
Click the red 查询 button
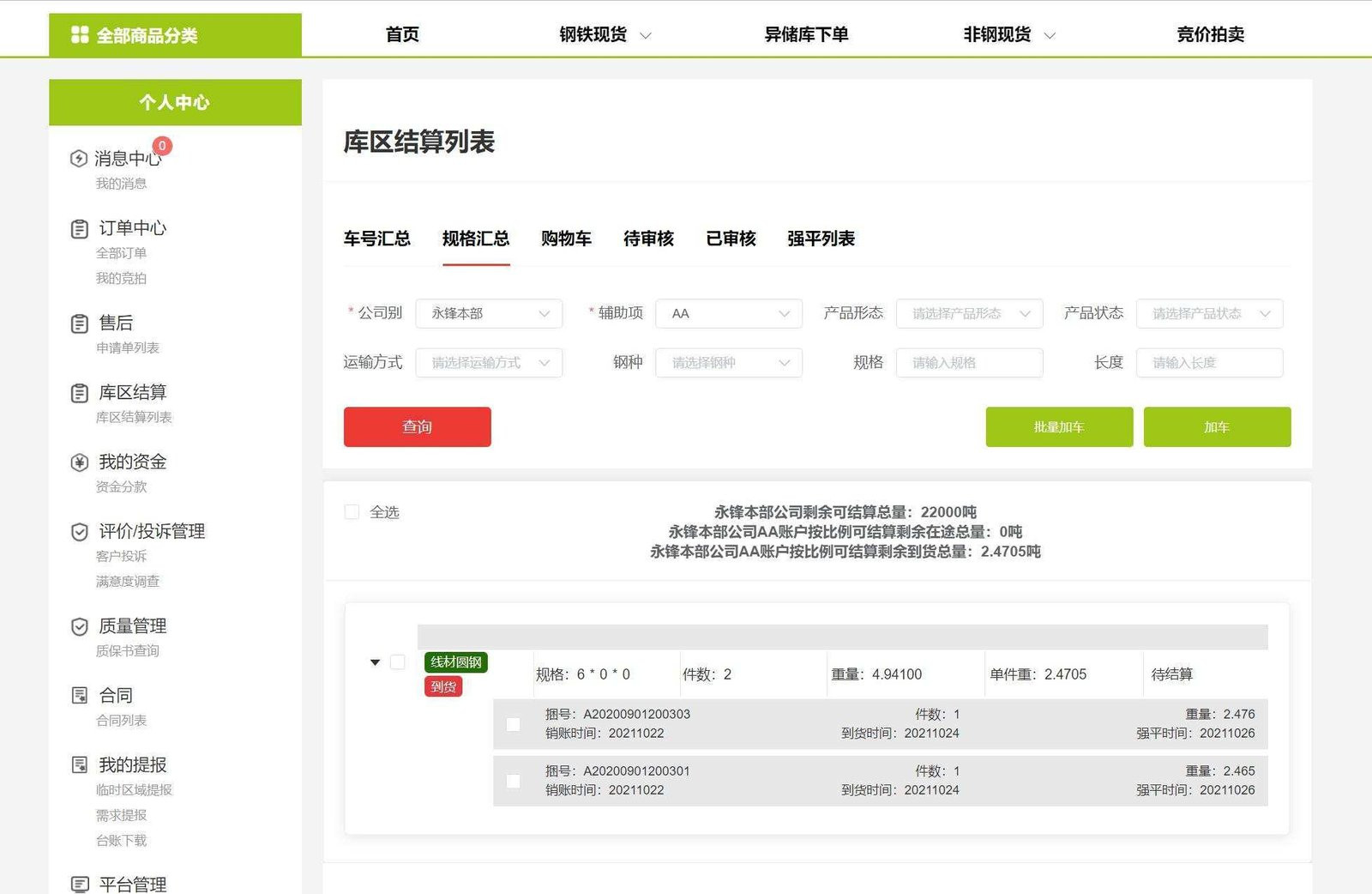click(418, 426)
